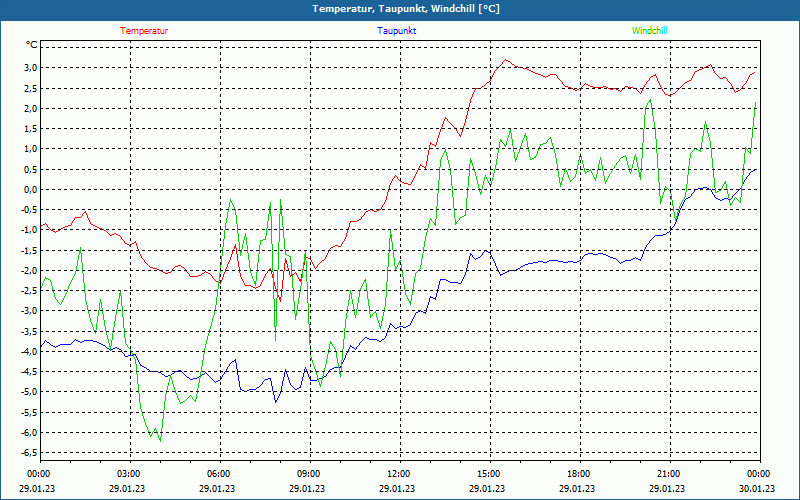Click the 30.01.23 date label
This screenshot has width=800, height=500.
[757, 488]
